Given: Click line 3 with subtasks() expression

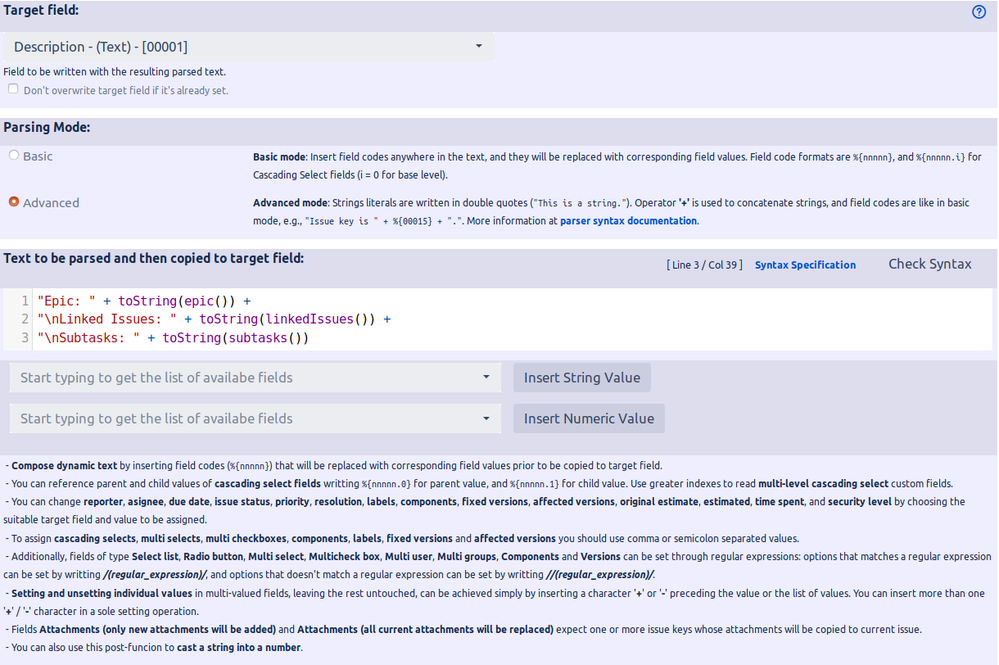Looking at the screenshot, I should (173, 338).
